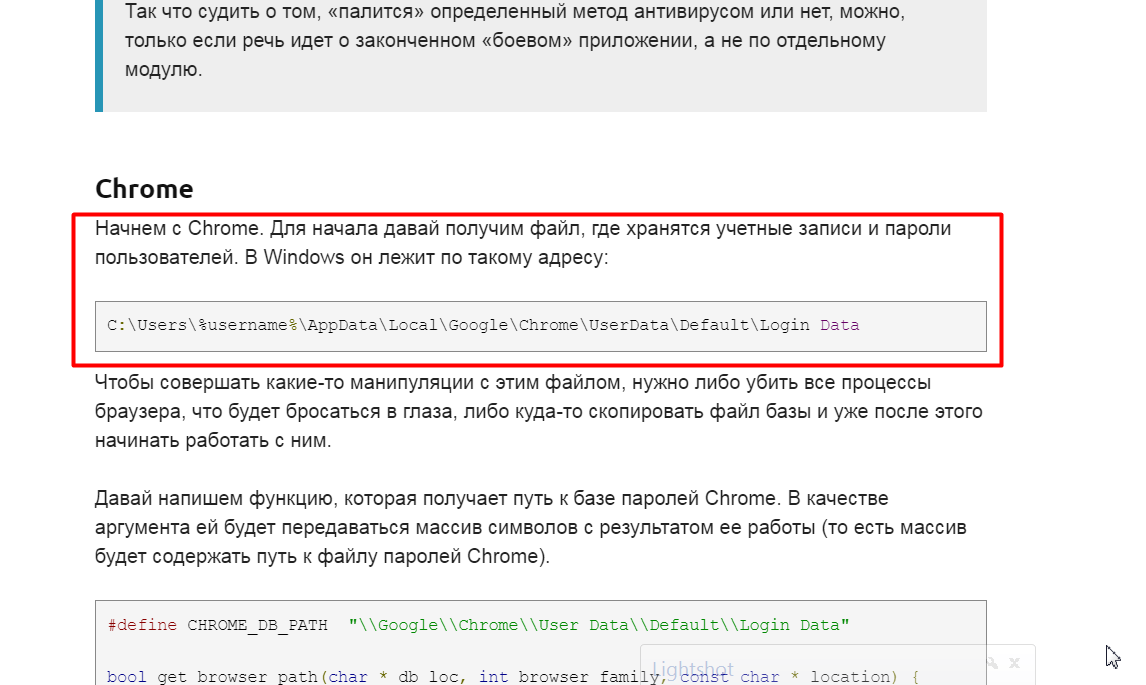Open Lightshot popup settings wrench icon
Screen dimensions: 1146x685
pyautogui.click(x=992, y=663)
